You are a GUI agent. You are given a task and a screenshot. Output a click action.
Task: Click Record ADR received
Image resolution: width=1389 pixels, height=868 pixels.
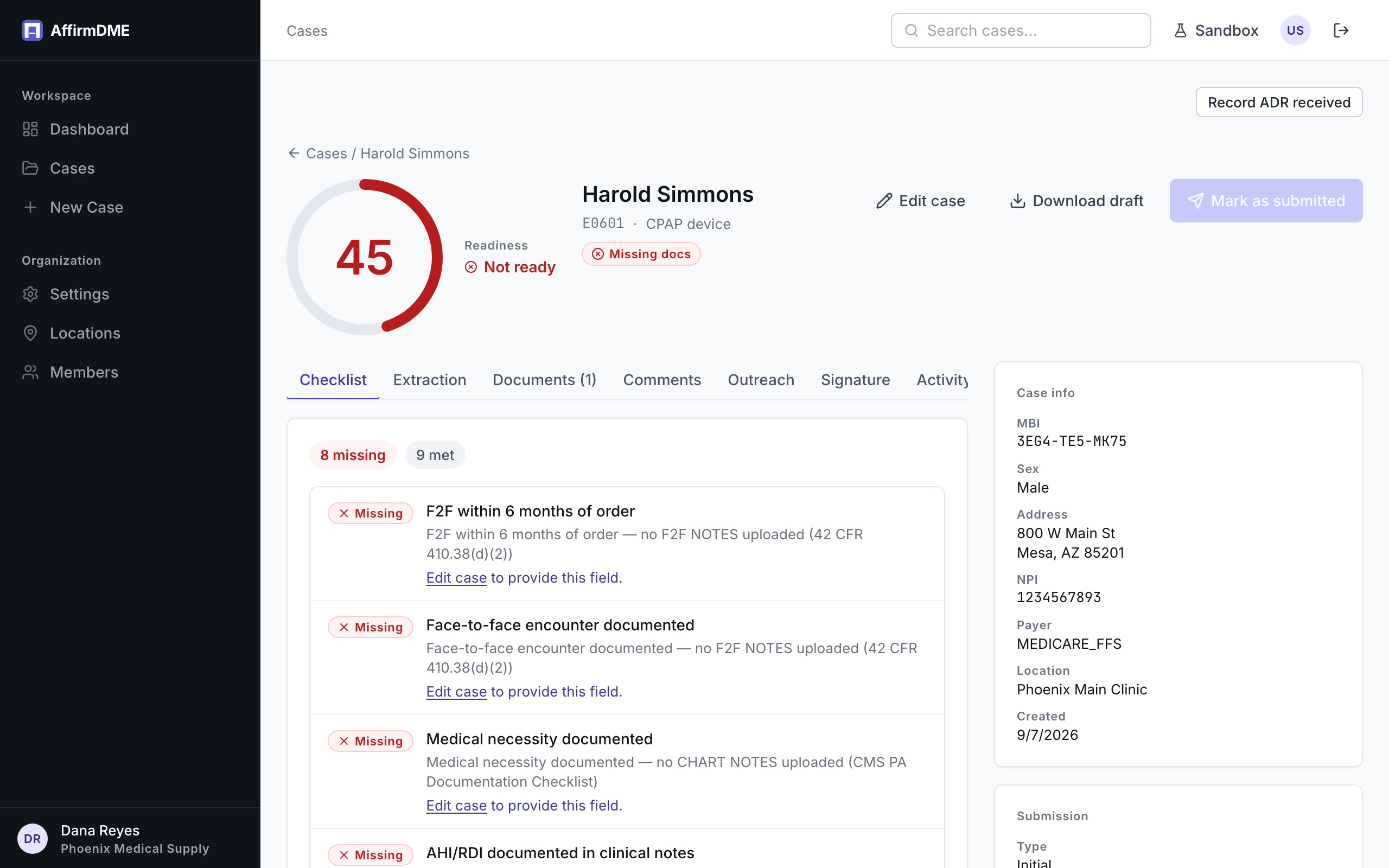1279,102
